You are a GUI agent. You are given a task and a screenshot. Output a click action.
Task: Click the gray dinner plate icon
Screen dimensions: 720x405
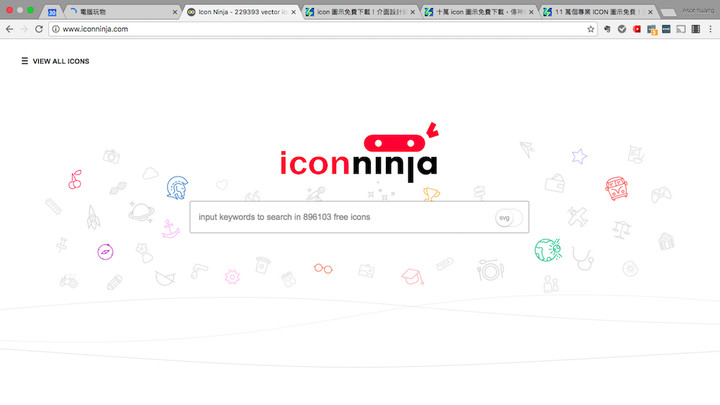coord(490,270)
